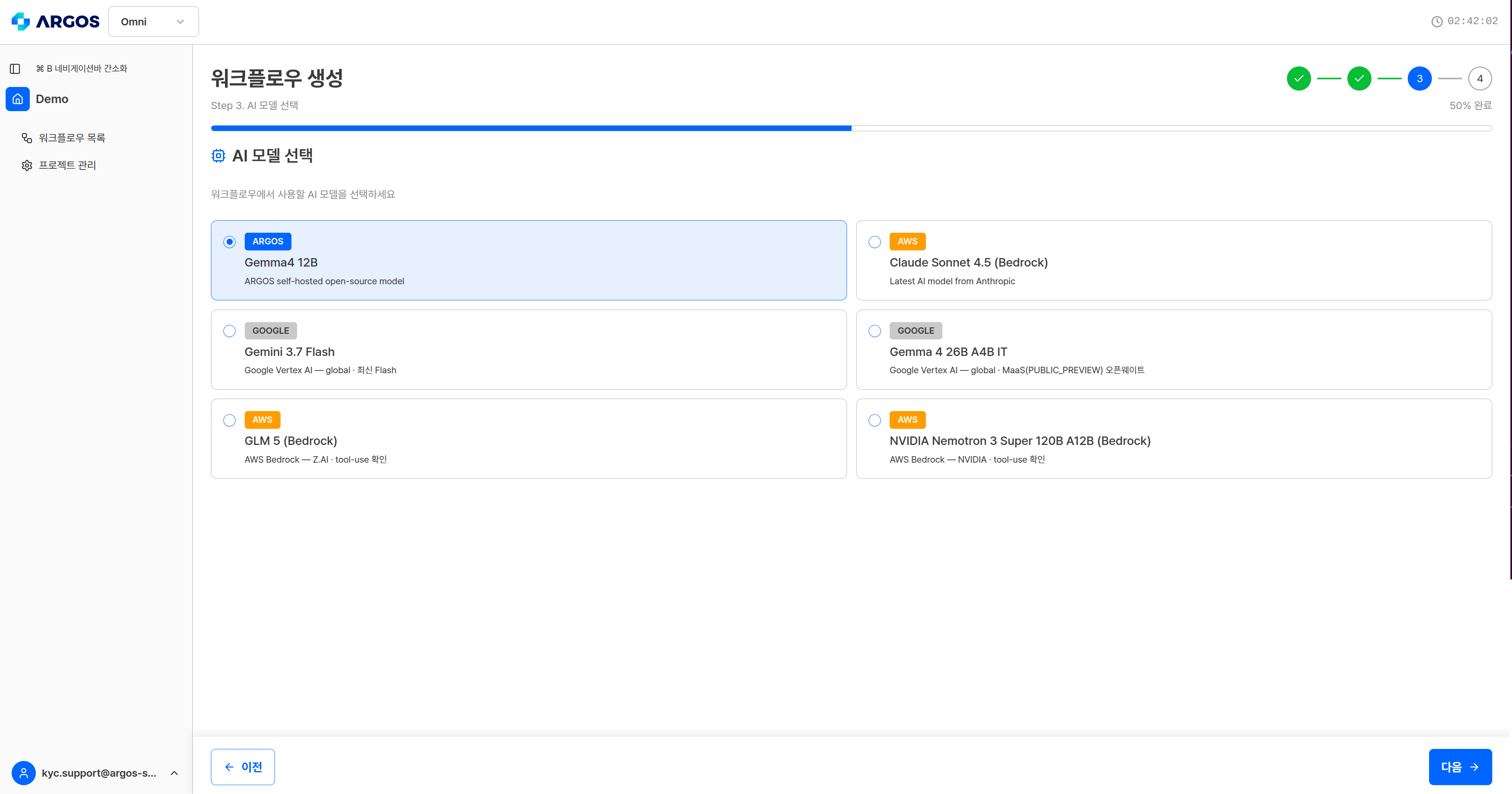Click the ARGOS provider badge
The height and width of the screenshot is (794, 1512).
click(x=268, y=241)
